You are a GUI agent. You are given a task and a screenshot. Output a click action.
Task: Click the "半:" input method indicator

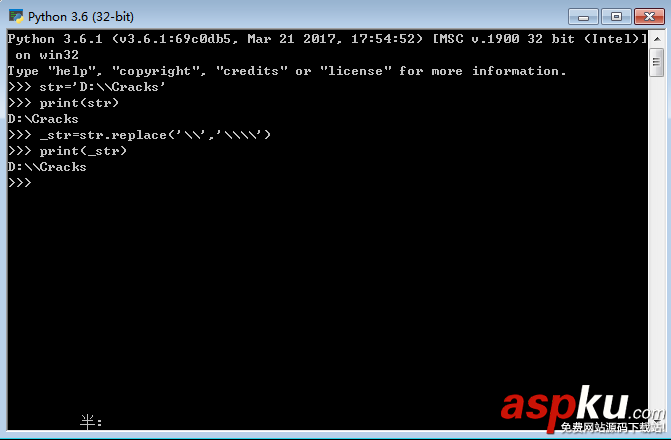pos(91,422)
